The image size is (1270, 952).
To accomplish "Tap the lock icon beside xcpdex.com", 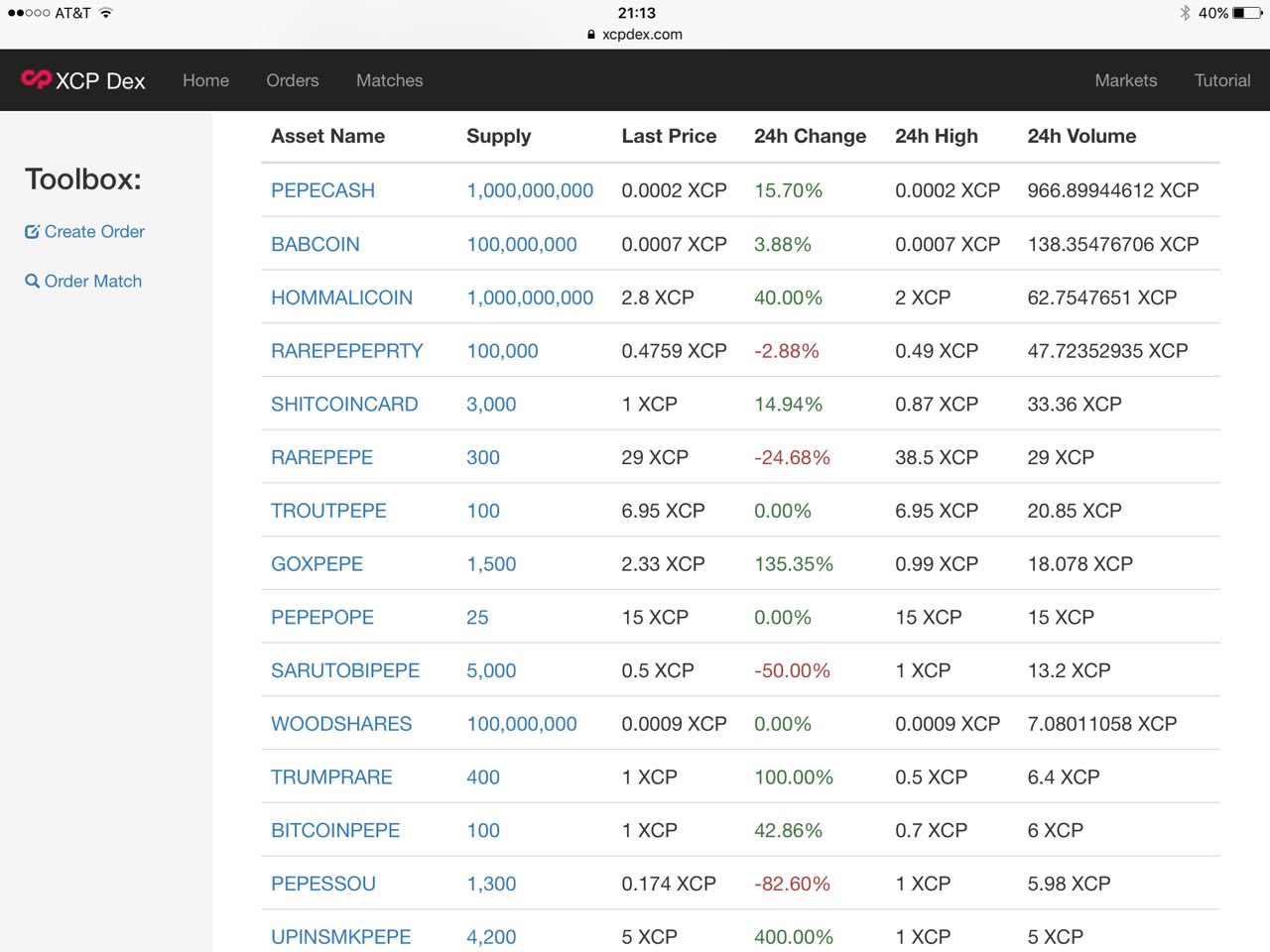I will pyautogui.click(x=591, y=34).
